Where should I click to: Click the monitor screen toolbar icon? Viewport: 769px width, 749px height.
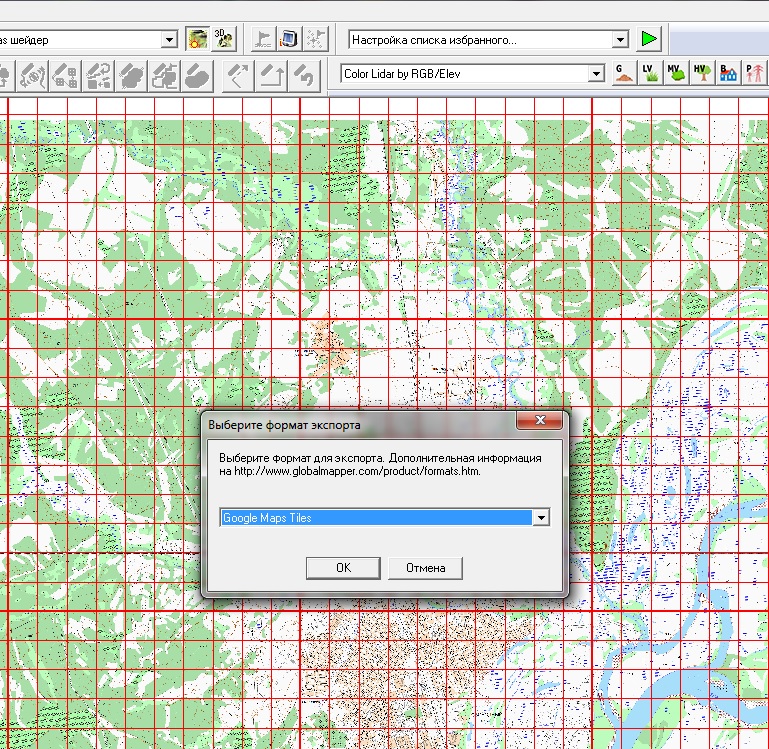click(x=289, y=40)
